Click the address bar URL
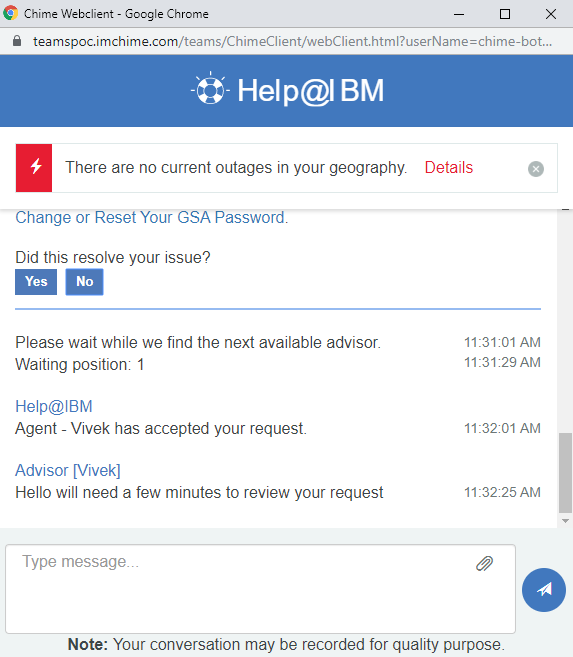 point(292,41)
